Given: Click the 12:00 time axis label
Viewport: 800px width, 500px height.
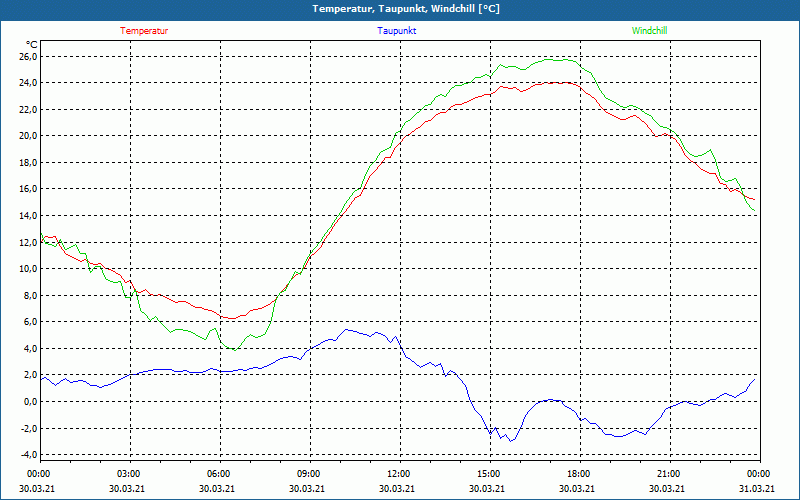Looking at the screenshot, I should click(399, 473).
